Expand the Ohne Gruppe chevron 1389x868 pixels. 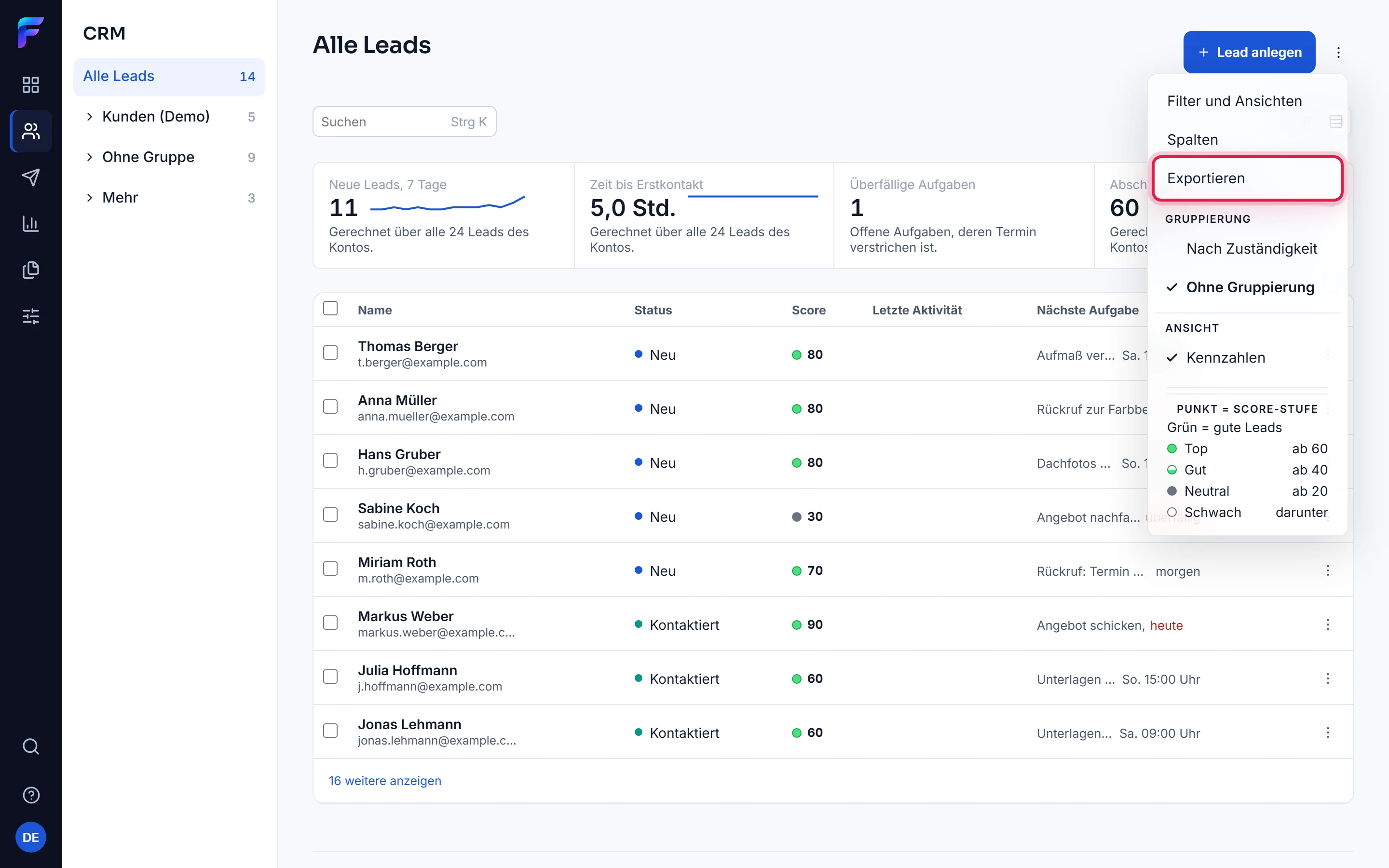tap(90, 157)
